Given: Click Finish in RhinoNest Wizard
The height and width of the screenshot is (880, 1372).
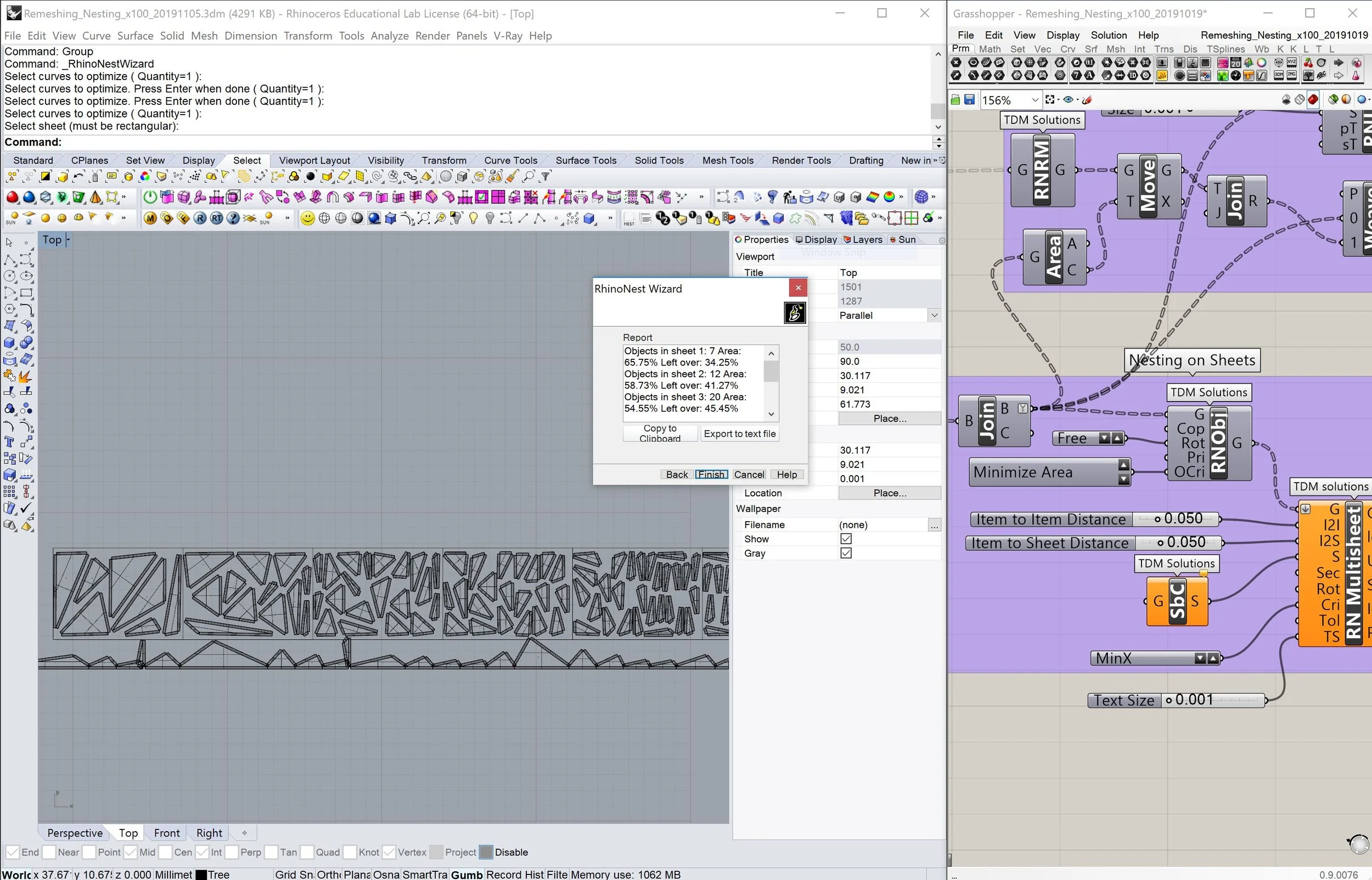Looking at the screenshot, I should coord(711,474).
